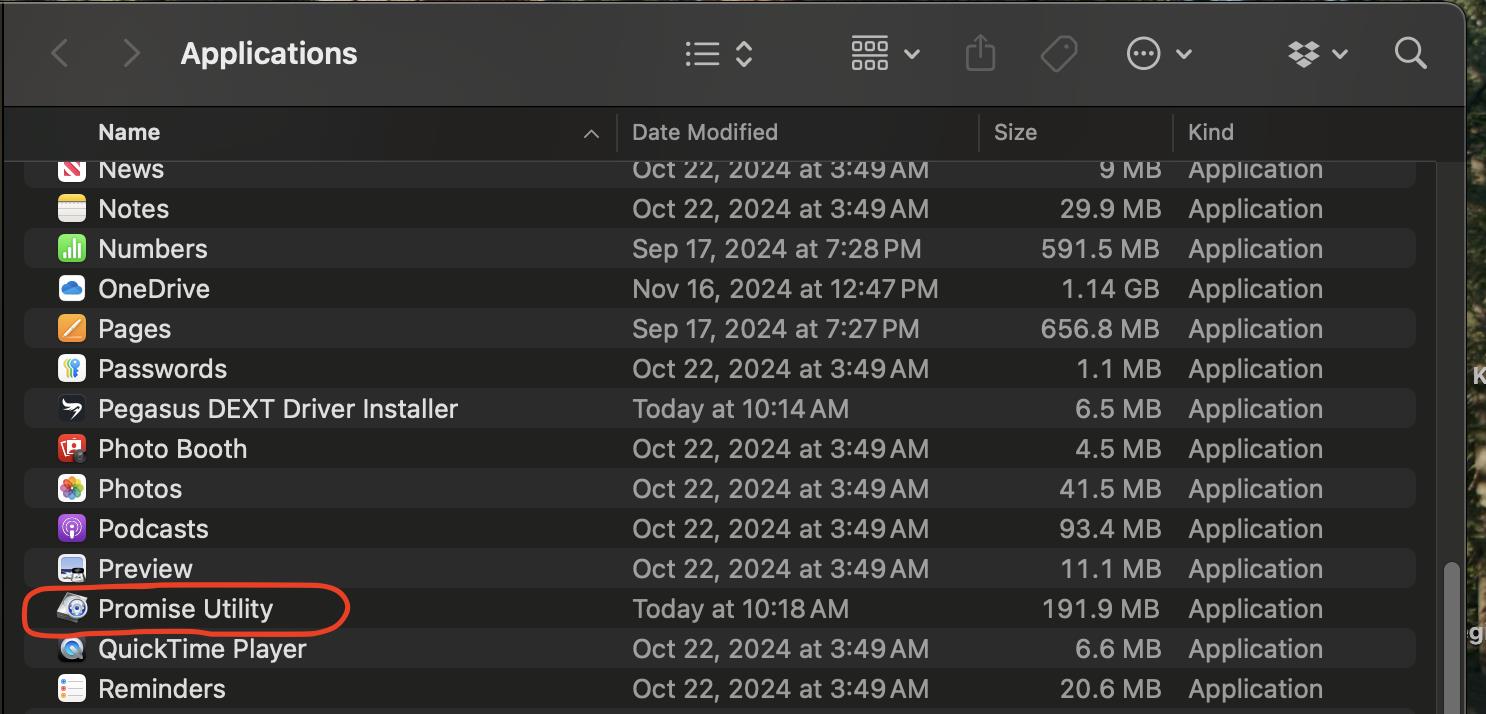Select the Promise Utility app icon
The height and width of the screenshot is (714, 1486).
72,609
